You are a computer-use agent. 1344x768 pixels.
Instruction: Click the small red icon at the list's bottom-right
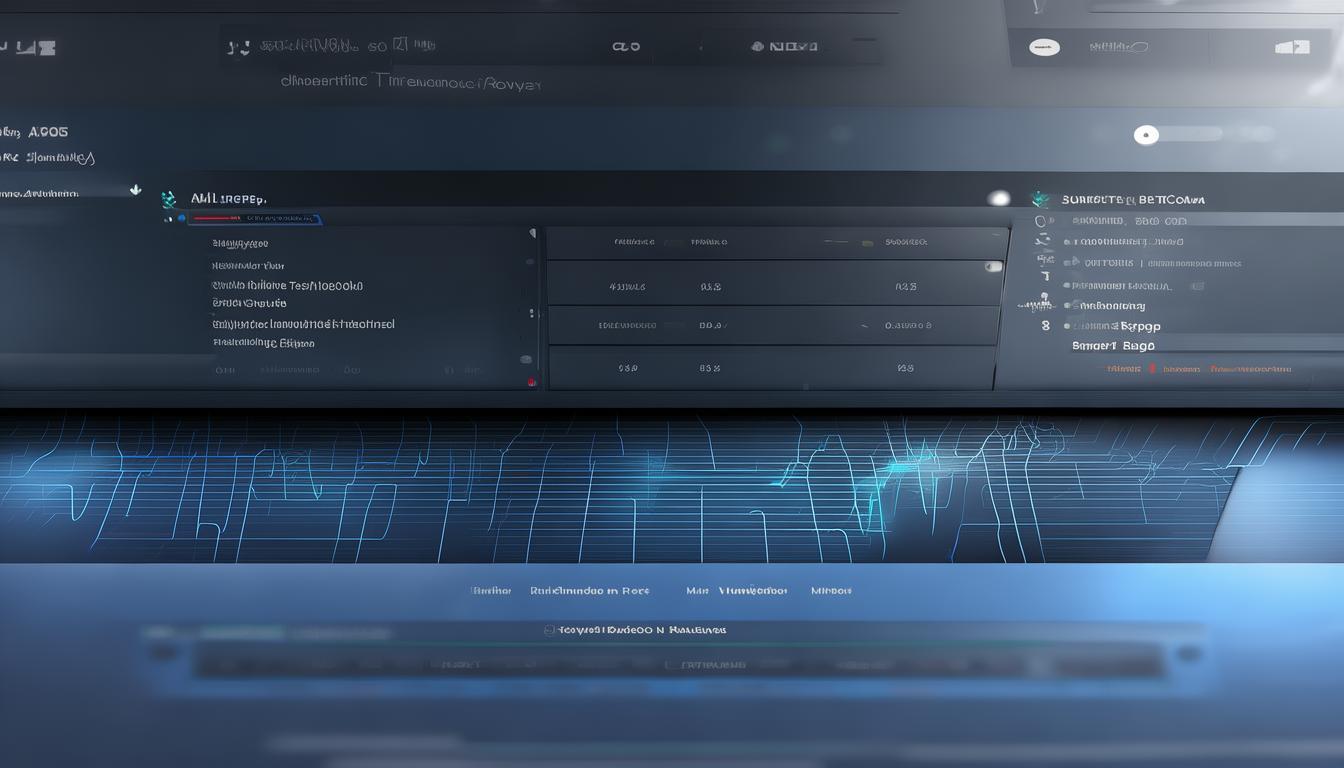point(532,381)
